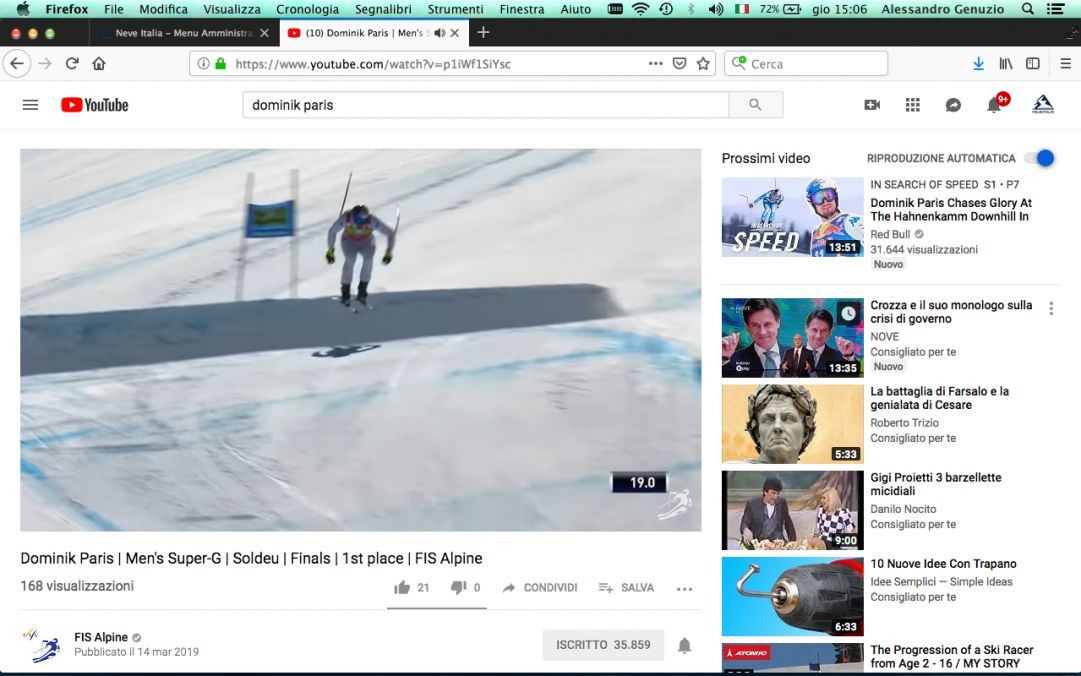
Task: Open the drill Trapano thumbnail
Action: (x=792, y=597)
